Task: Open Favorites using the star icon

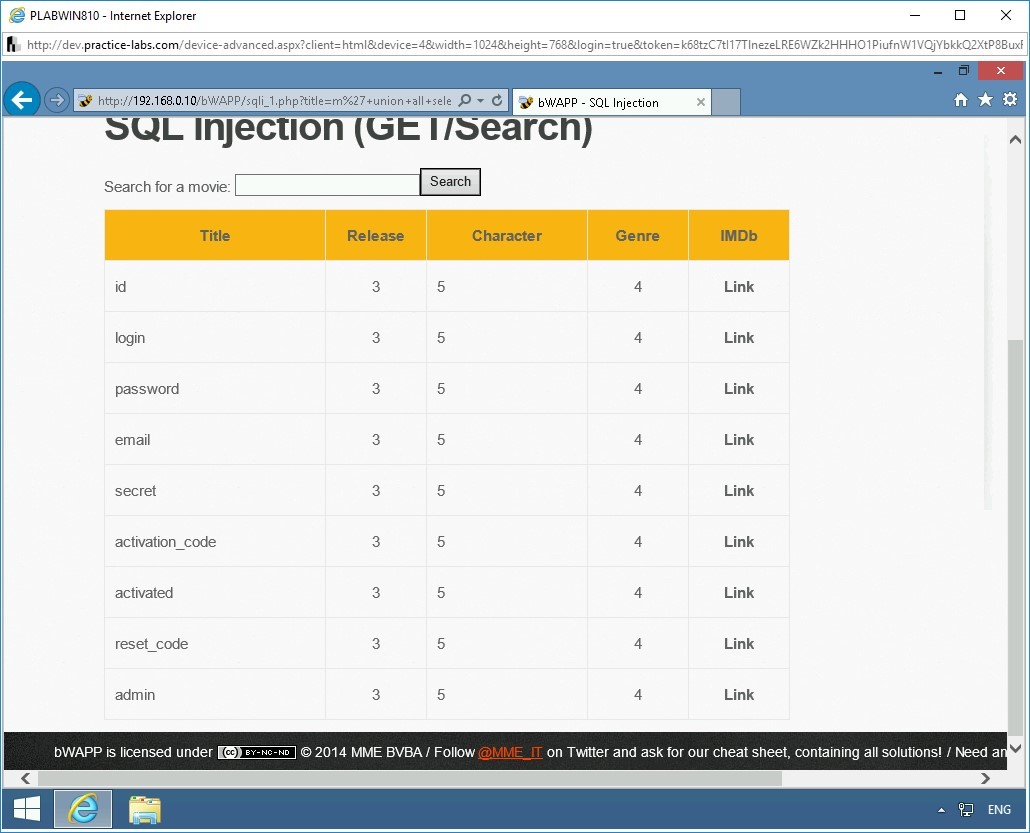Action: click(x=985, y=100)
